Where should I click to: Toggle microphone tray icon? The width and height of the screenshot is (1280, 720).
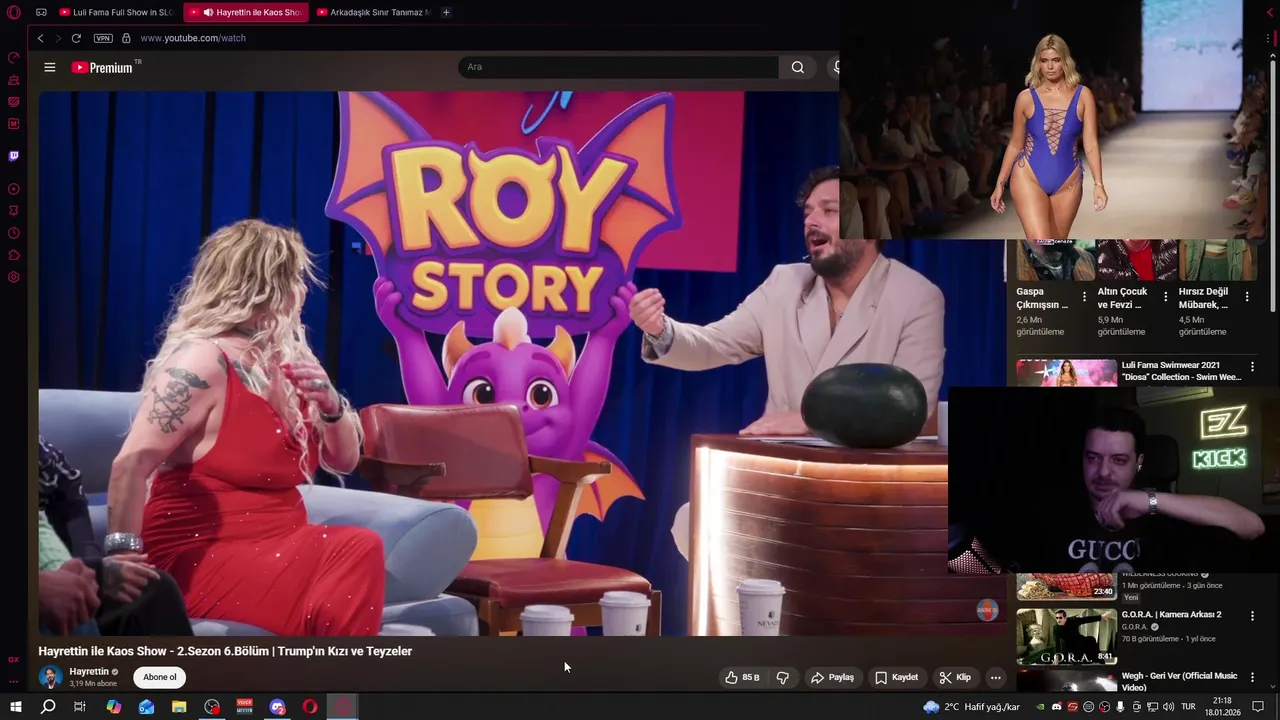[1120, 707]
